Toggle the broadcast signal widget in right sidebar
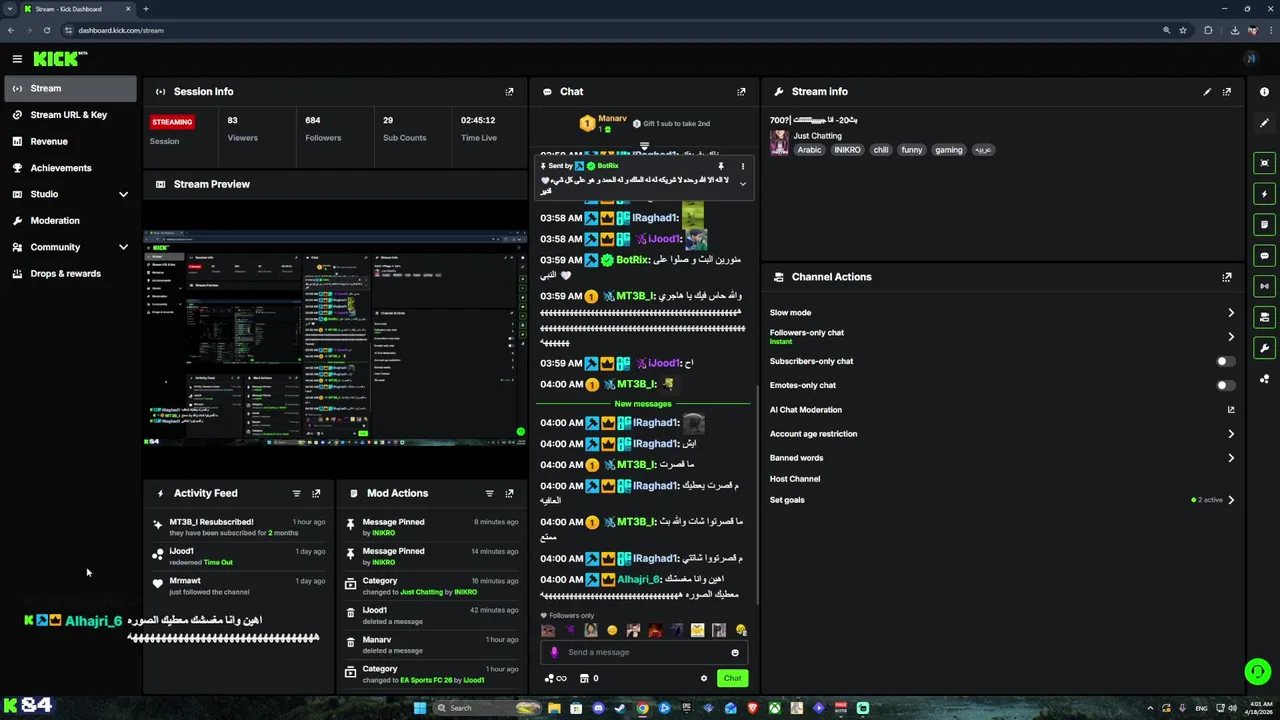1280x720 pixels. pos(1265,286)
